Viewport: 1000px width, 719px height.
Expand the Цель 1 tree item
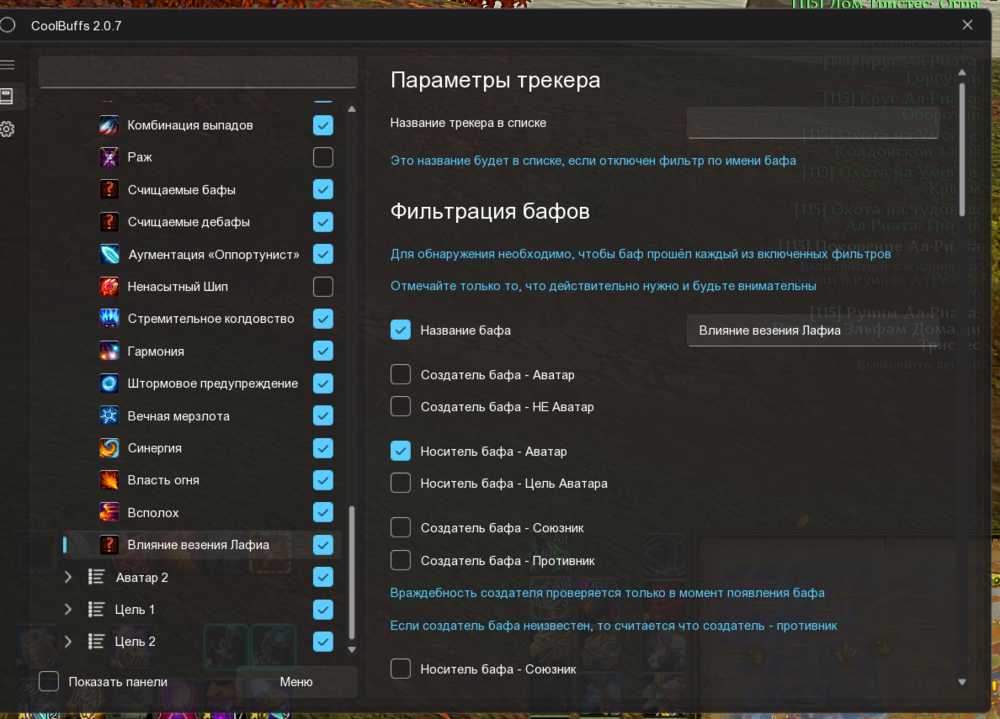tap(67, 609)
